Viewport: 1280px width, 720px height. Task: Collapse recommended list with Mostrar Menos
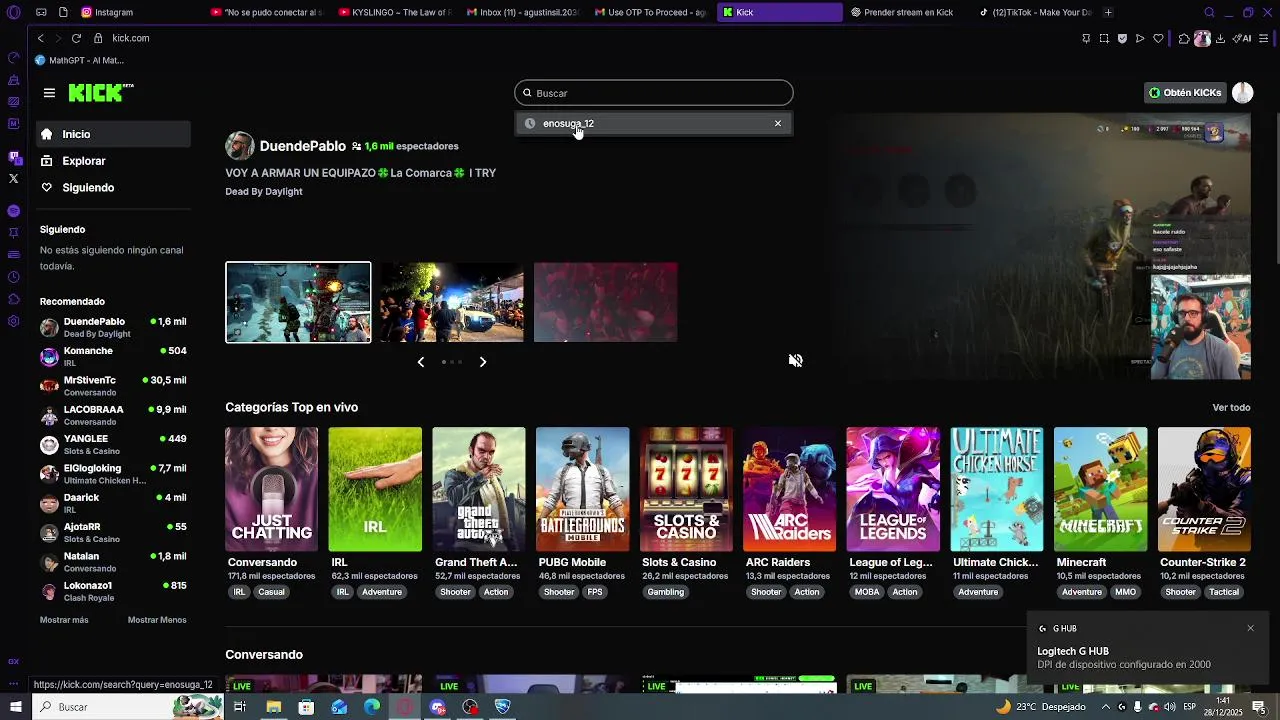(x=157, y=620)
